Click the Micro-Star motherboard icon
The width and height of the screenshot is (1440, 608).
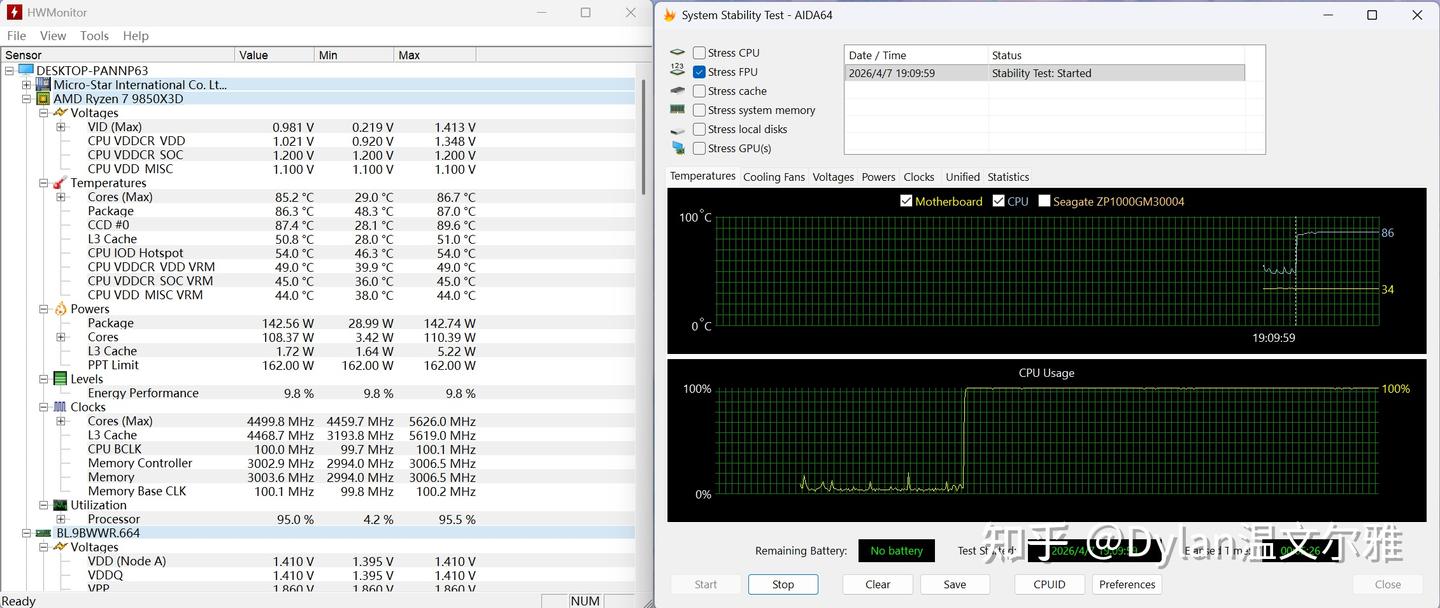coord(43,85)
